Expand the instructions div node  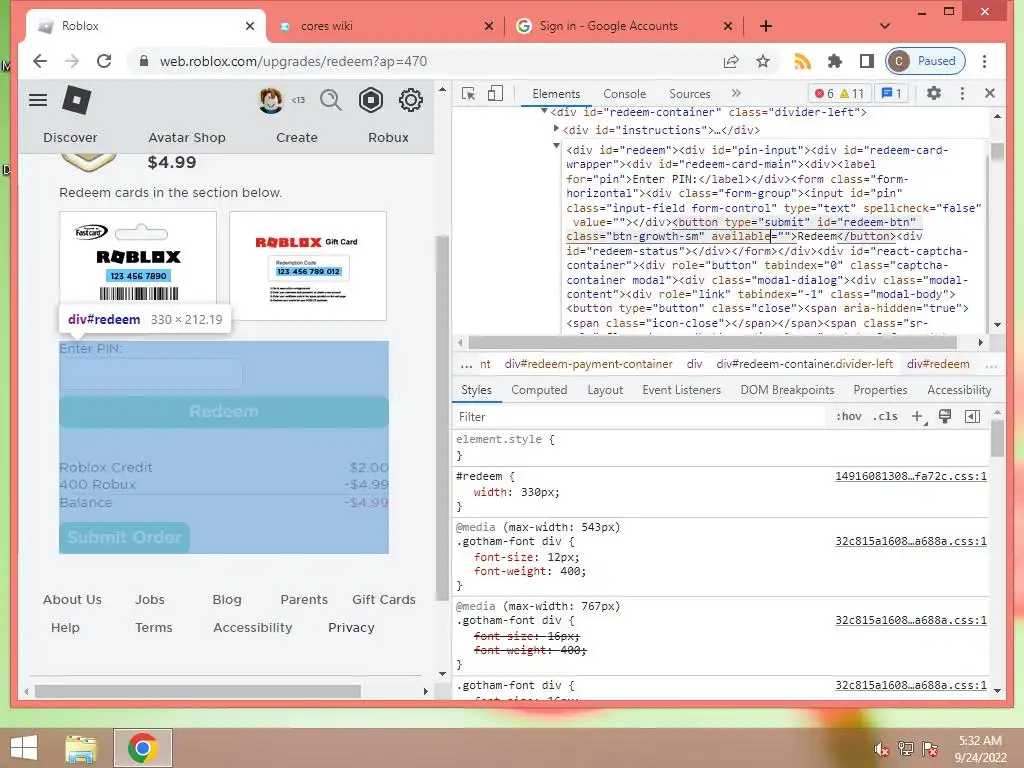coord(556,129)
